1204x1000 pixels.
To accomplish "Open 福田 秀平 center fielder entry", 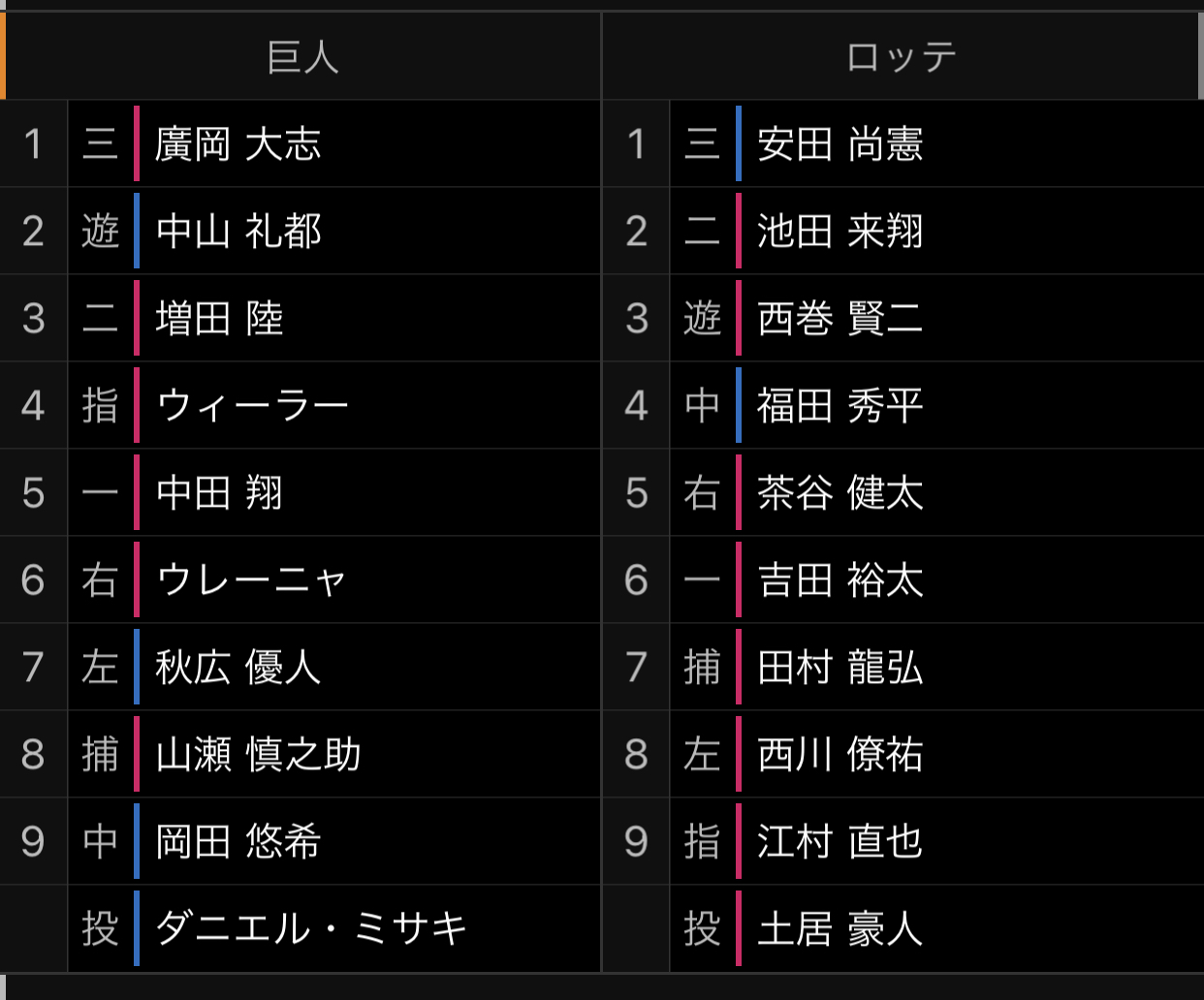I will coord(840,406).
